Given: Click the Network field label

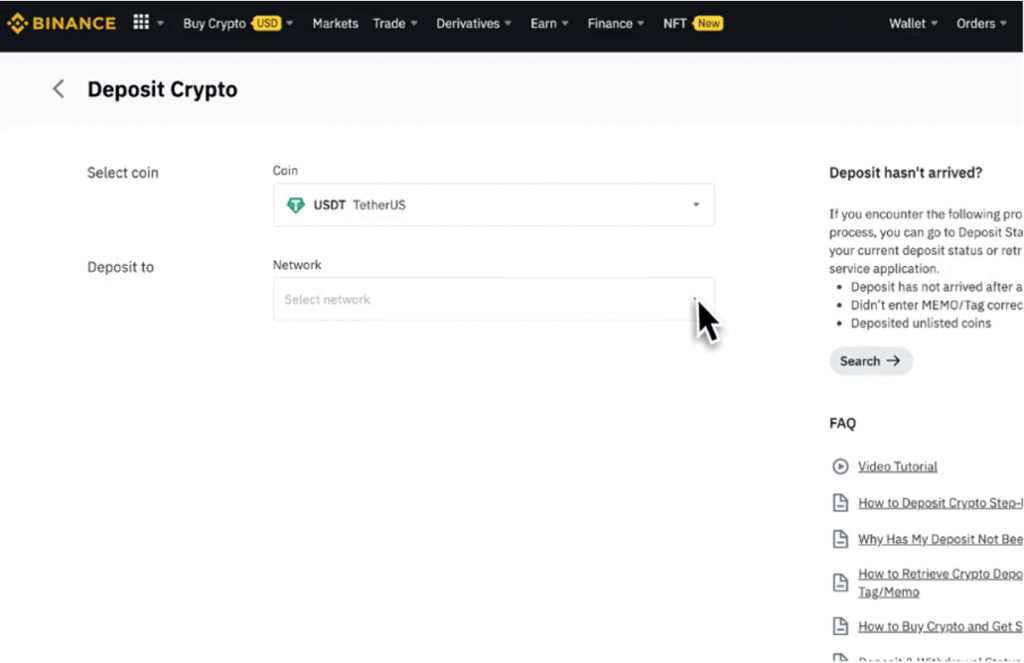Looking at the screenshot, I should coord(297,265).
